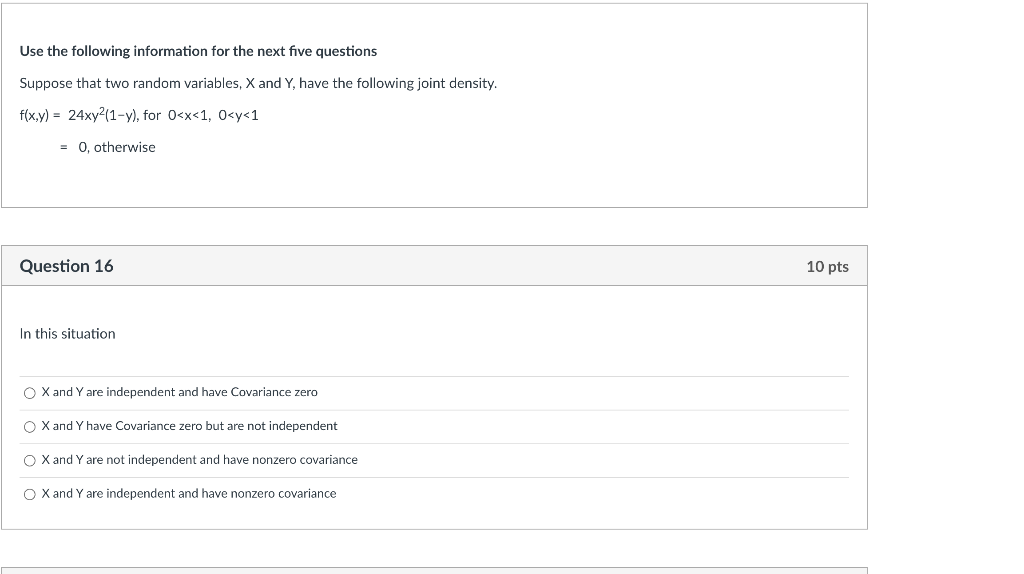The width and height of the screenshot is (1024, 574).
Task: Click empty middle of Question 16 header bar
Action: (450, 266)
